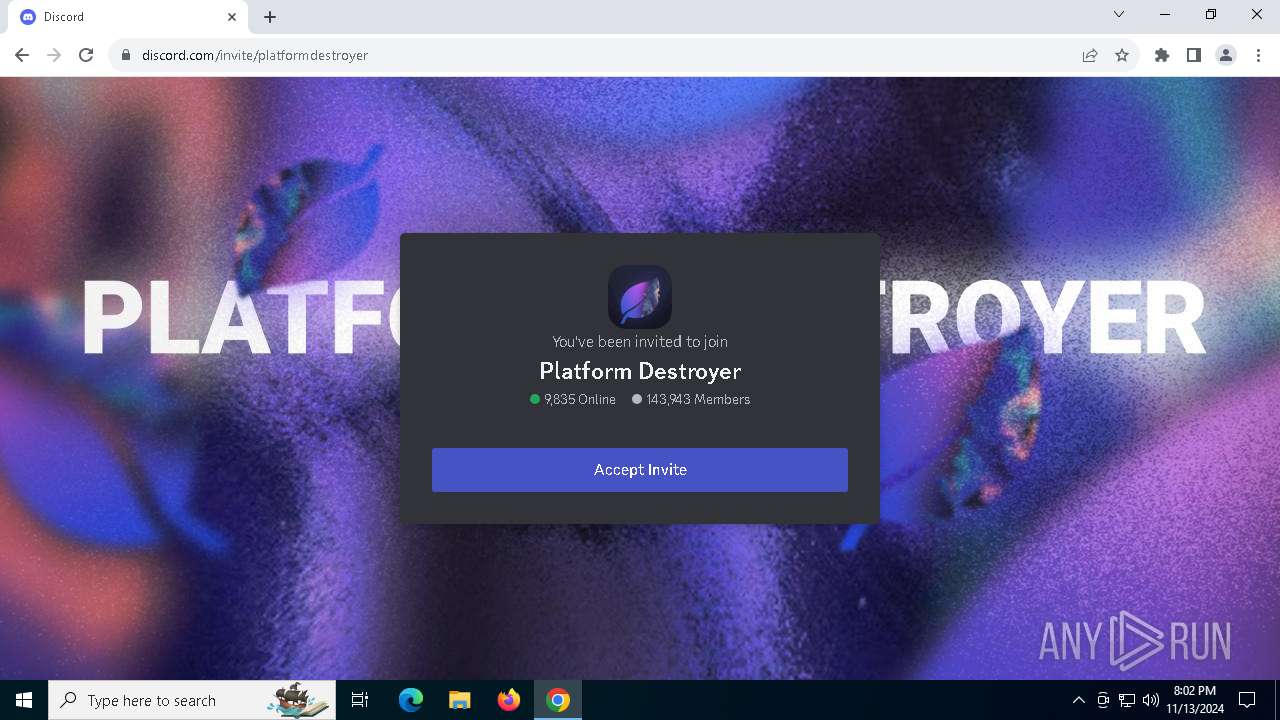1280x720 pixels.
Task: Switch to Chrome in taskbar
Action: [558, 700]
